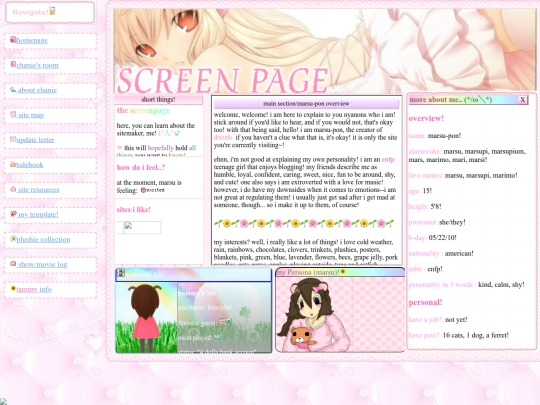Open chanie's room link
This screenshot has height=405, width=540.
tap(37, 65)
